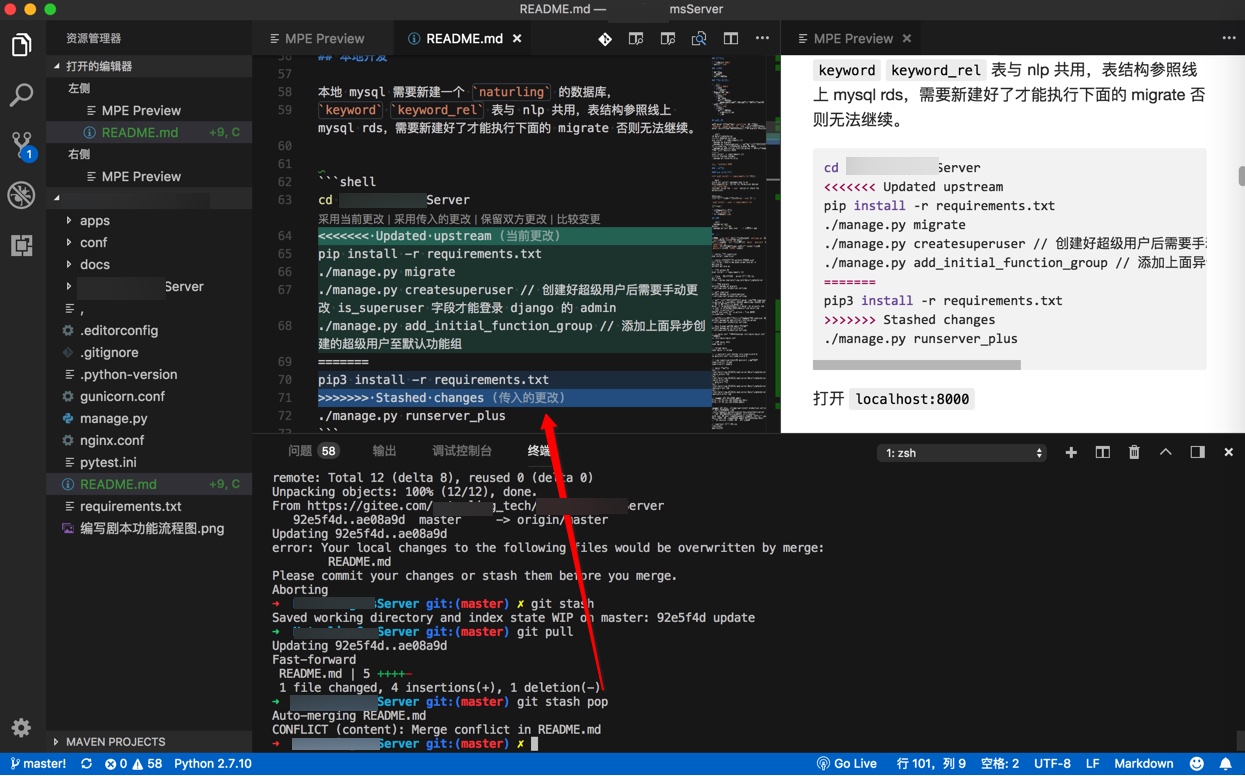This screenshot has height=776, width=1245.
Task: Expand the conf folder
Action: [93, 243]
